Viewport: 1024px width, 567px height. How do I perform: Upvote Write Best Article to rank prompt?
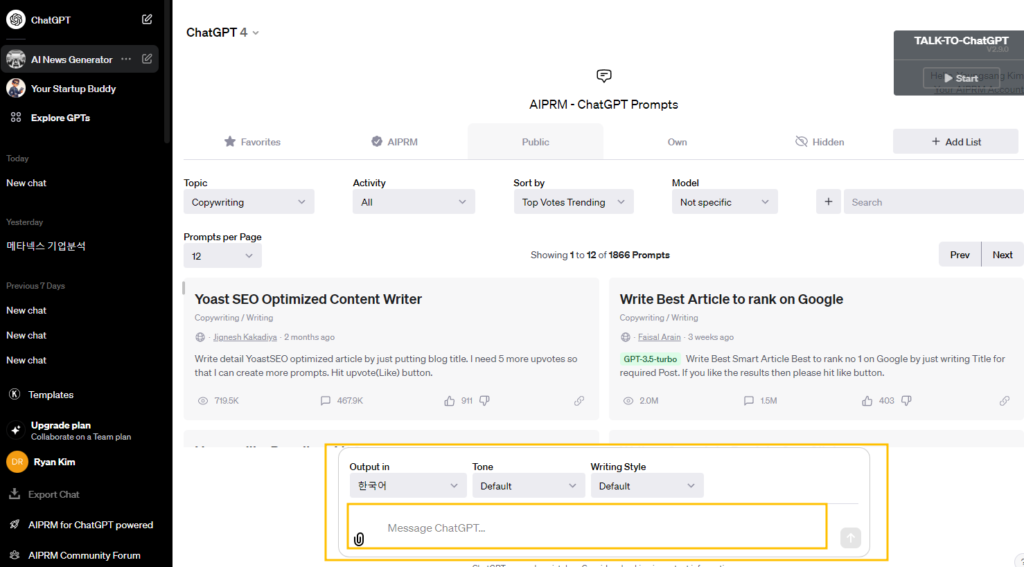tap(867, 400)
